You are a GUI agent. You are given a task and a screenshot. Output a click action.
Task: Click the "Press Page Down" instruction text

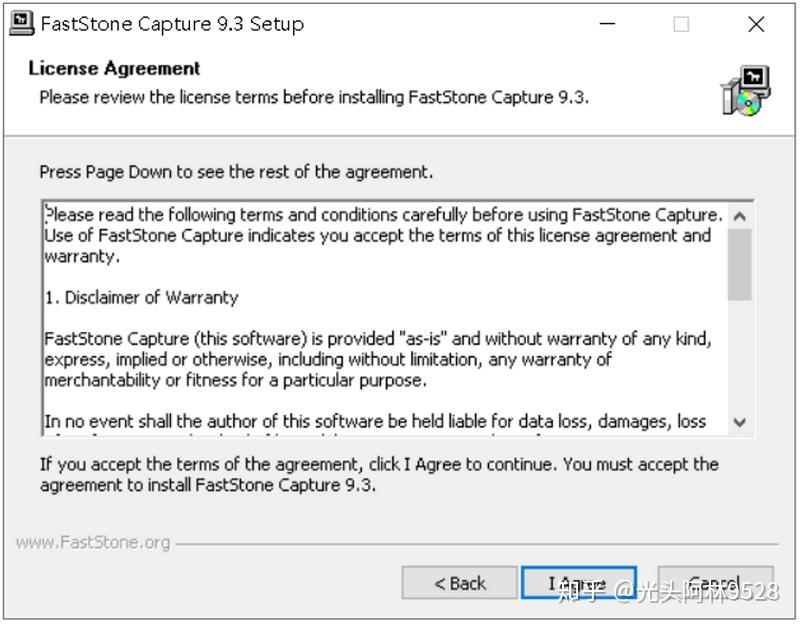(236, 172)
